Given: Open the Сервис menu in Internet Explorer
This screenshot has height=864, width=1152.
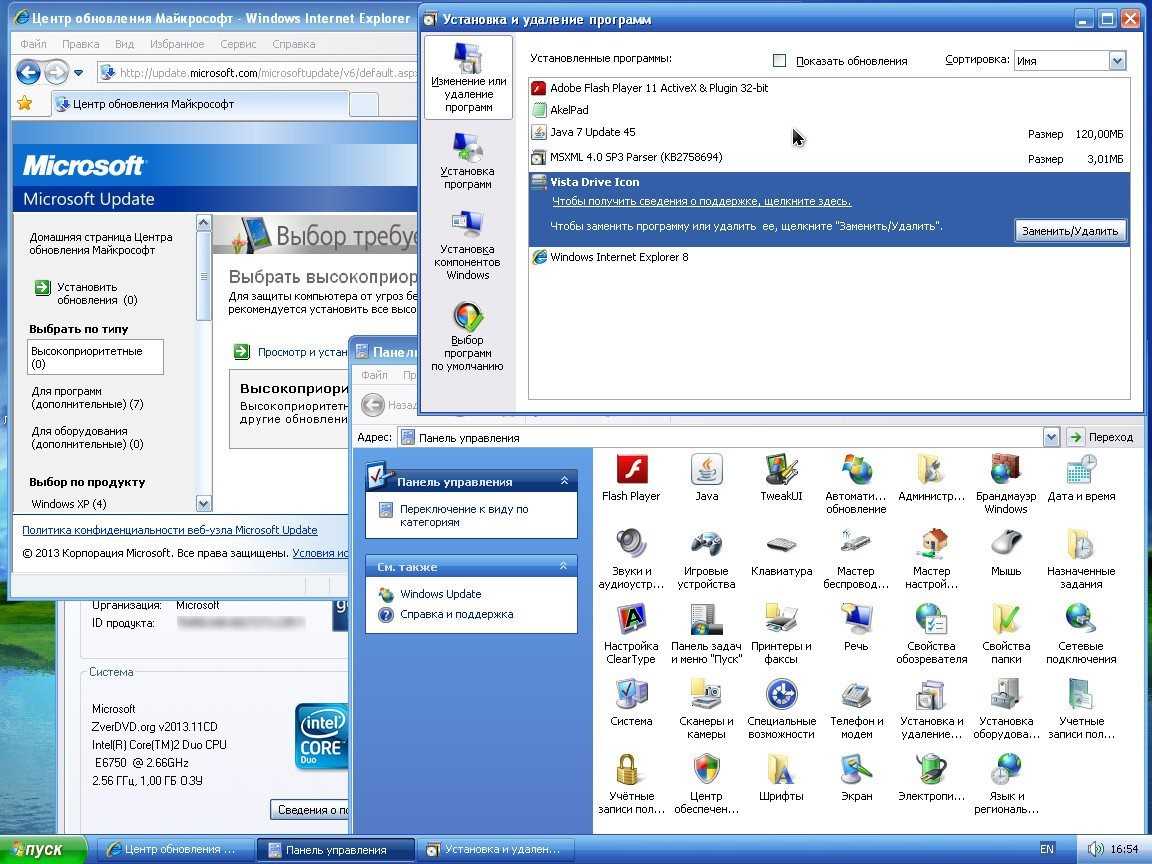Looking at the screenshot, I should point(238,44).
